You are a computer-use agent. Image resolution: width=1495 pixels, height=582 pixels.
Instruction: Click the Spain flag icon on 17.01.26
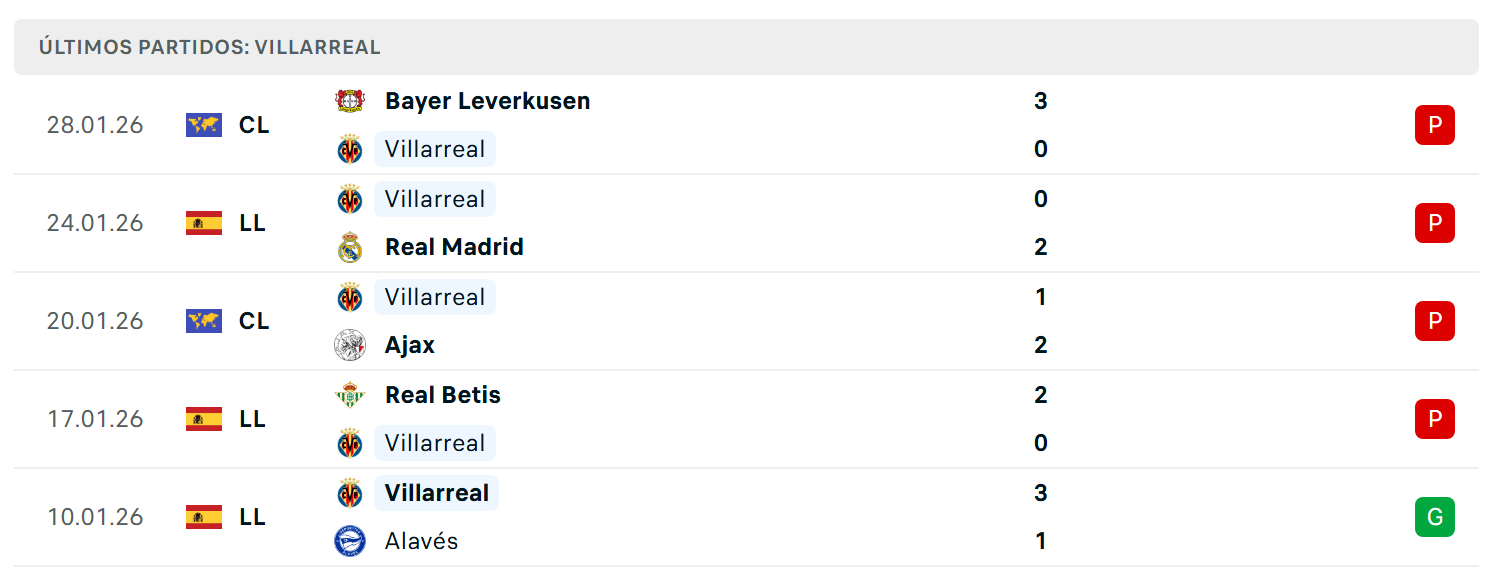coord(204,419)
